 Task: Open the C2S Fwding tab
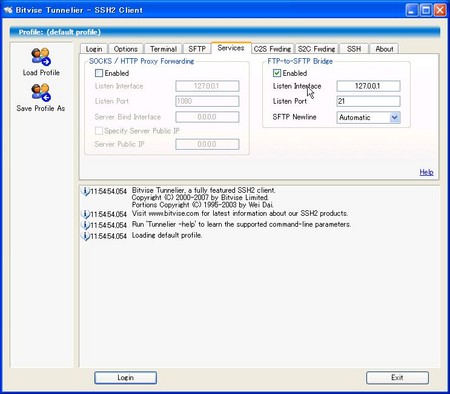272,49
